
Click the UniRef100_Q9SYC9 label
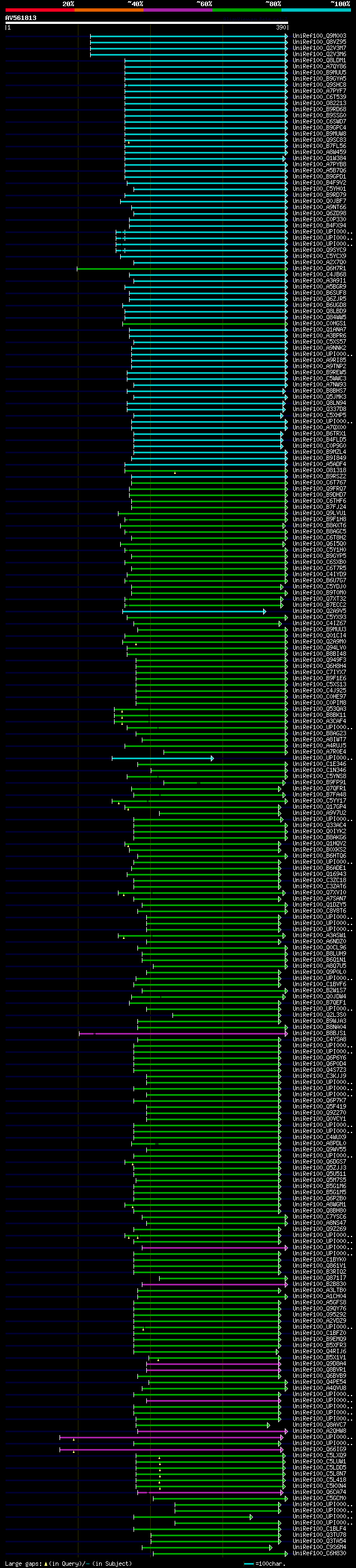click(319, 250)
